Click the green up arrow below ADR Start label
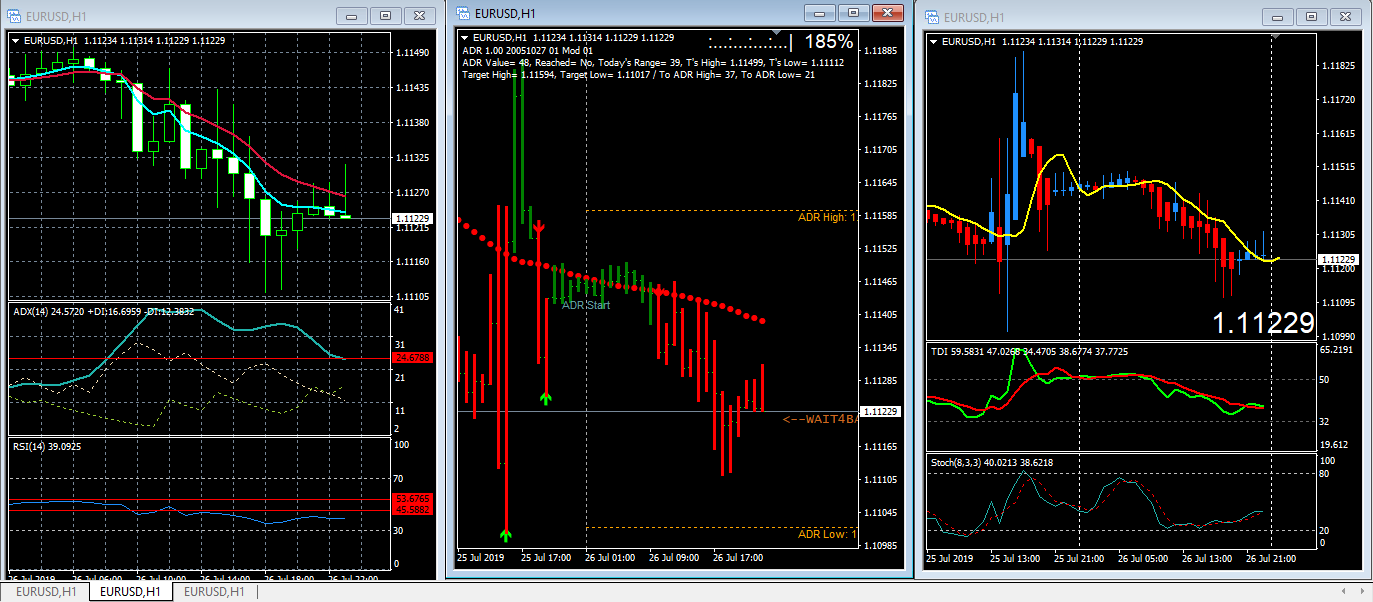Viewport: 1373px width, 602px height. pyautogui.click(x=546, y=397)
